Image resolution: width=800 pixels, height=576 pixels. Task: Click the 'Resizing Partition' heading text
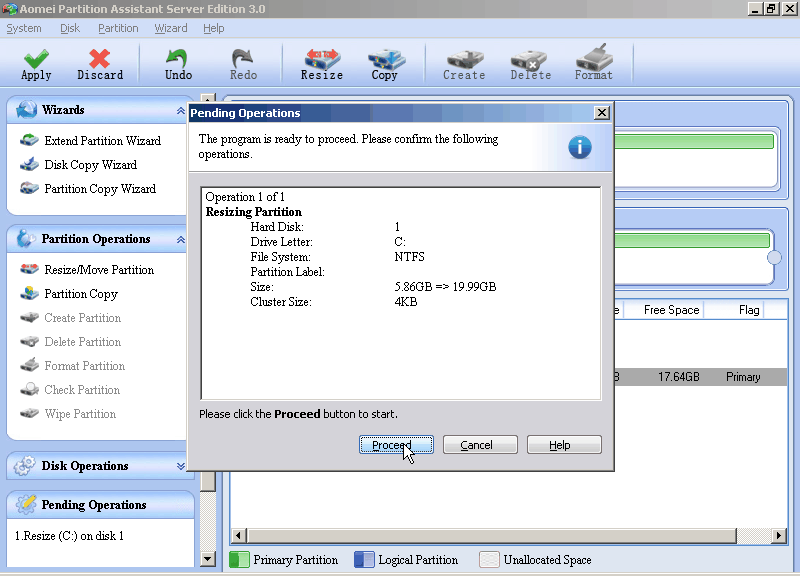[253, 212]
